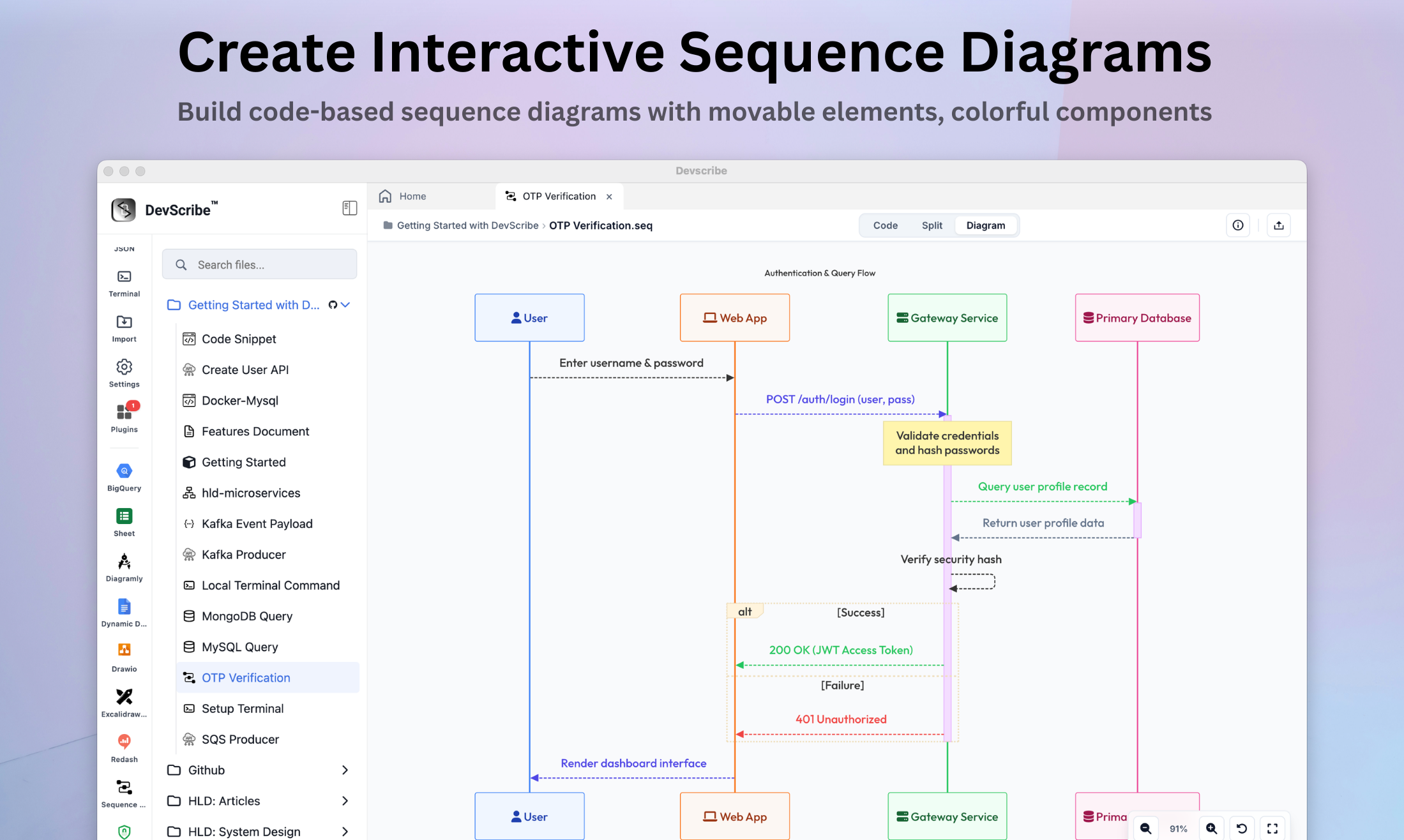Open the Features Document file
The image size is (1404, 840).
(268, 431)
